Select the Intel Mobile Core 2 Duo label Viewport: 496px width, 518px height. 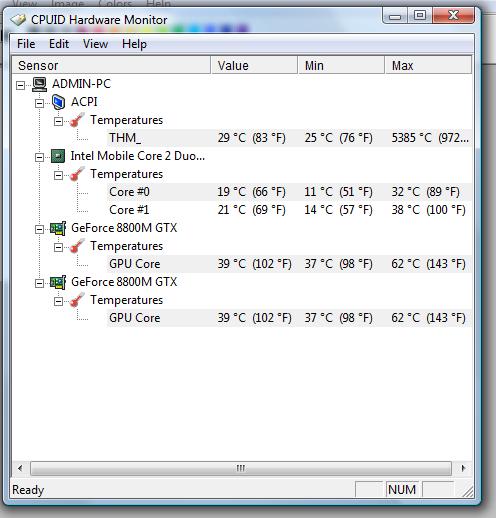pos(138,156)
